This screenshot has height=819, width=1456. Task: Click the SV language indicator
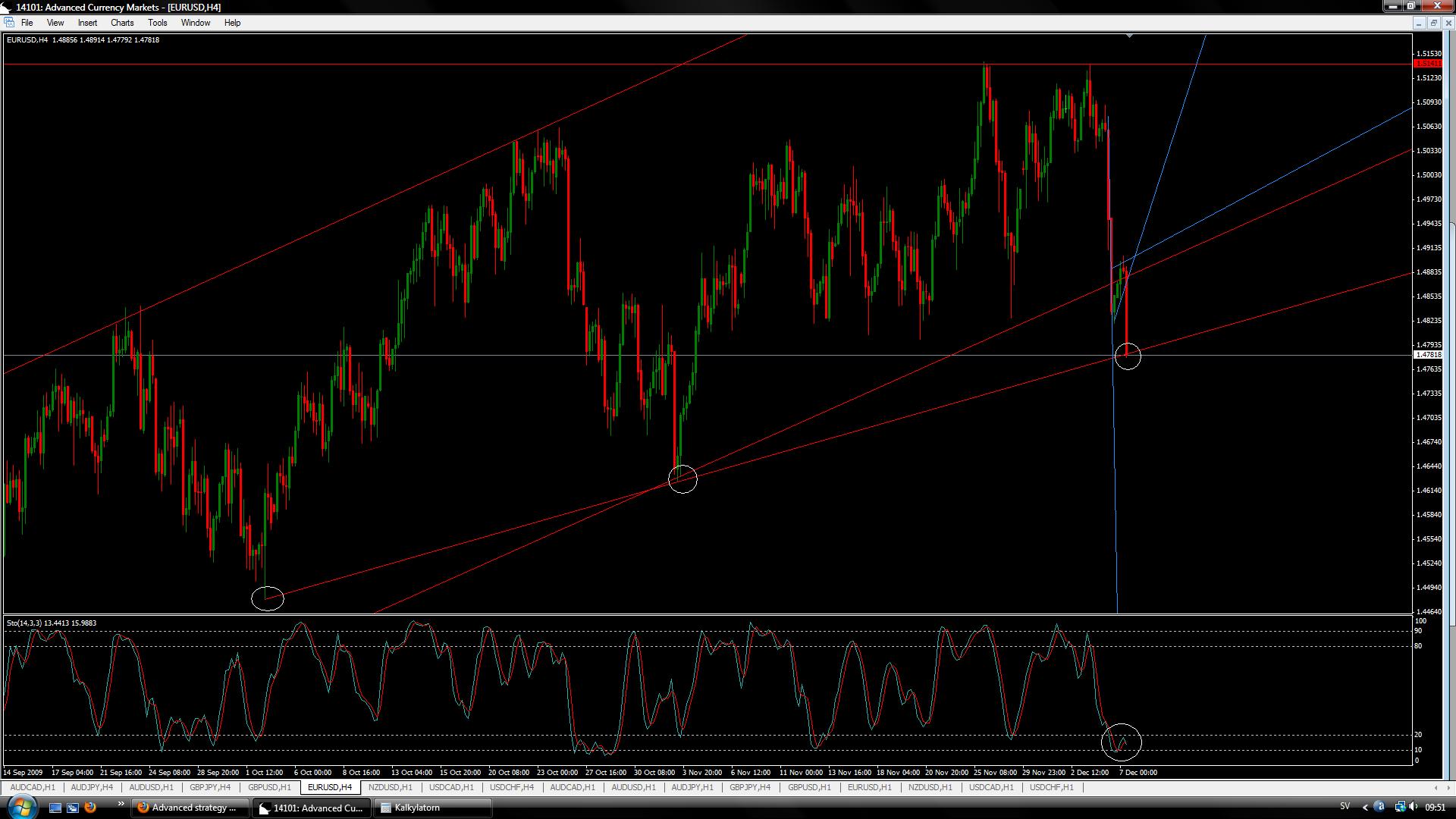[1345, 807]
